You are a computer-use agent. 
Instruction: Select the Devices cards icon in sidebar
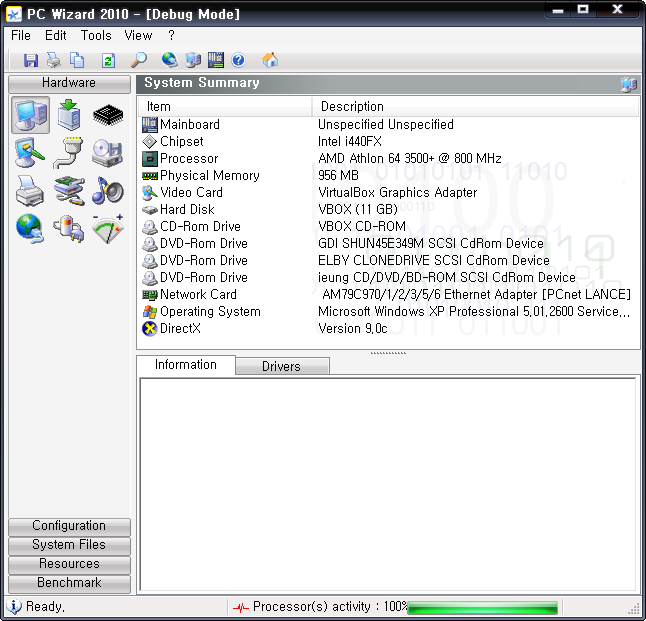click(69, 191)
